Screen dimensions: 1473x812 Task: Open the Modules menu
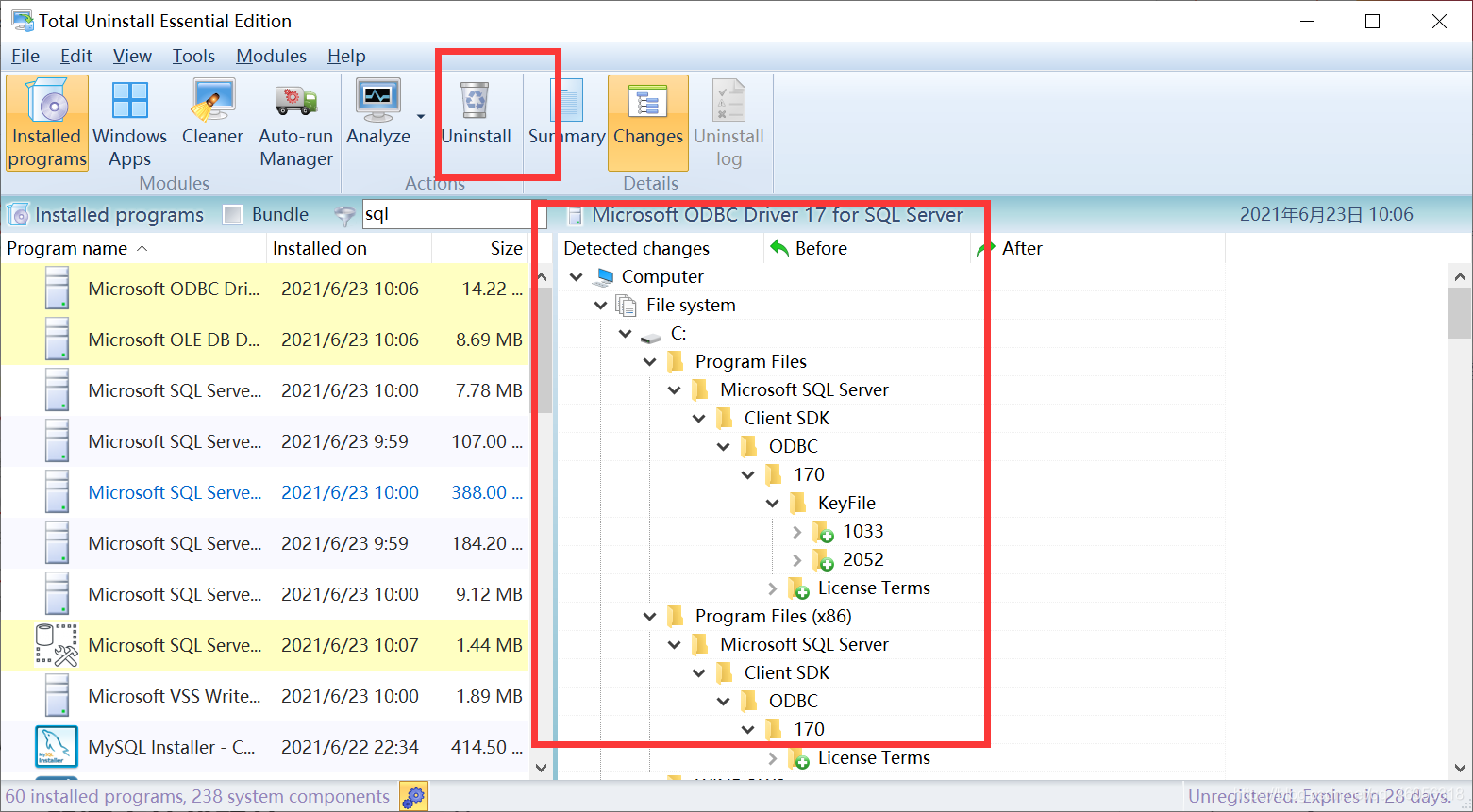pyautogui.click(x=271, y=57)
